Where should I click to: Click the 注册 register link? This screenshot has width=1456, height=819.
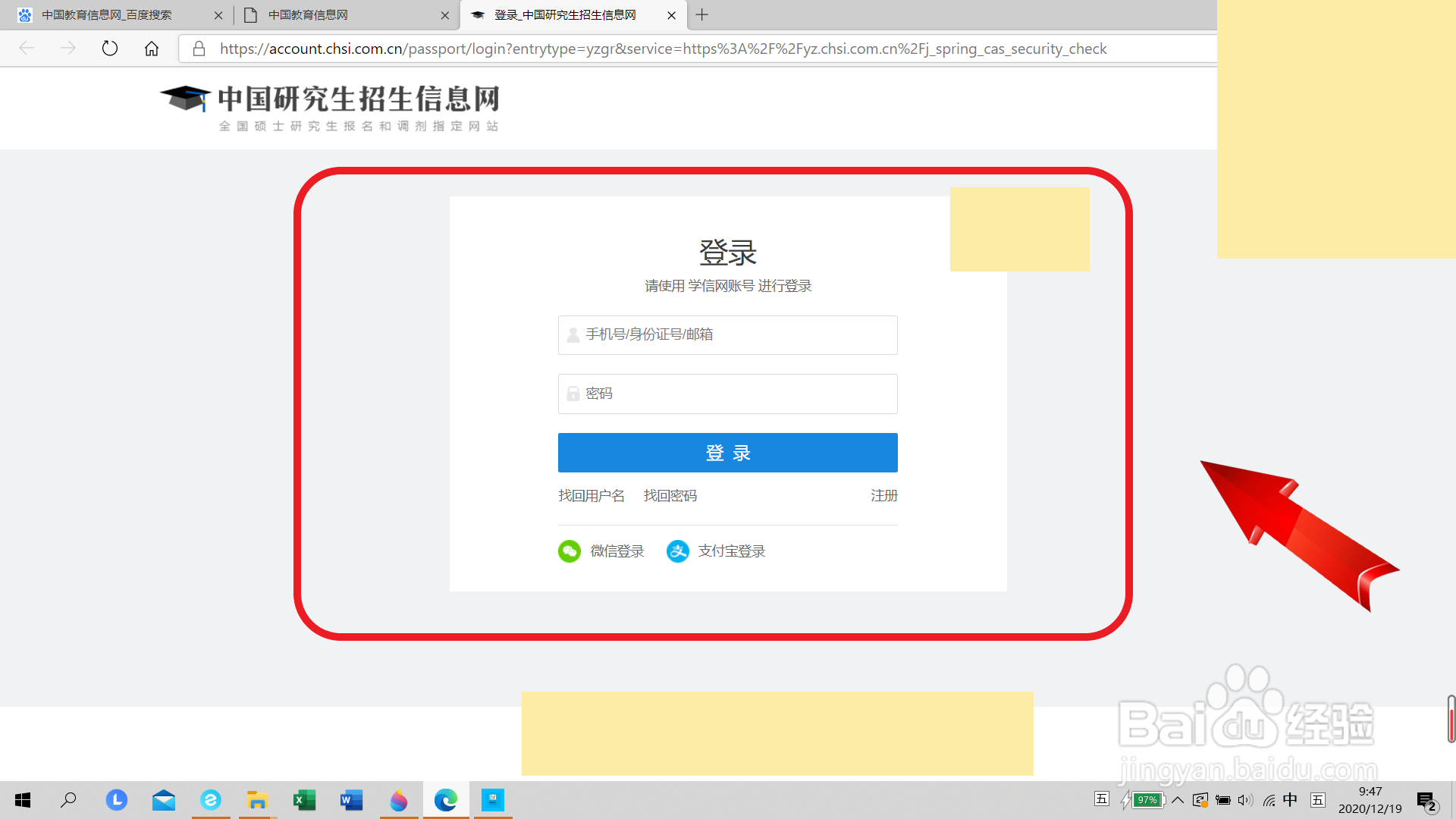point(883,496)
